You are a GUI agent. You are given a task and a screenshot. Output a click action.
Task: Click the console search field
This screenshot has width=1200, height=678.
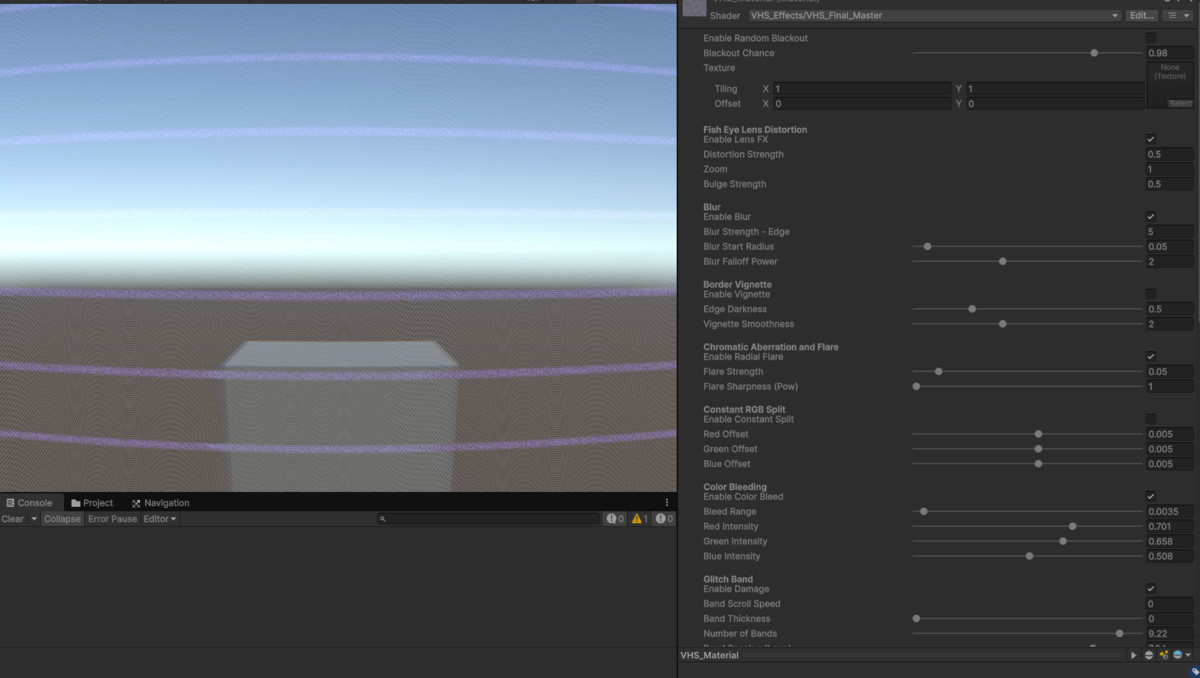pyautogui.click(x=488, y=519)
